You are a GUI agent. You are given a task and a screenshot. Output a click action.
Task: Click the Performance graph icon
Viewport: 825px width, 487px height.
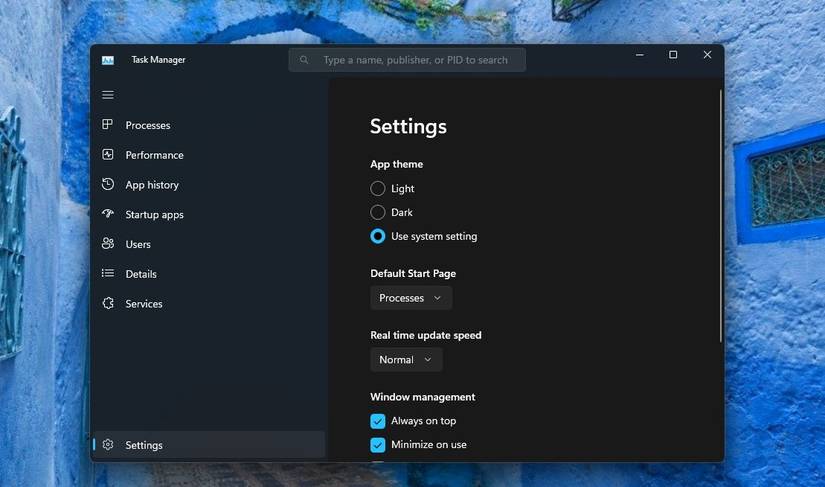[108, 155]
